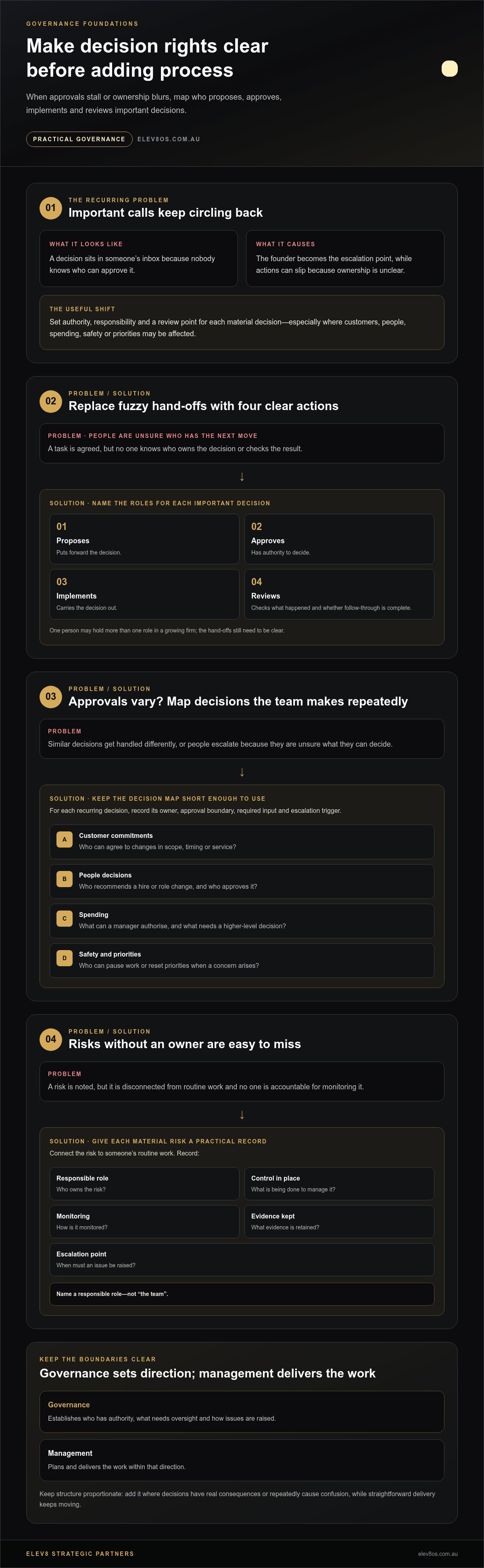The image size is (484, 1568).
Task: Click the D badge for Safety and priorities
Action: 65,958
